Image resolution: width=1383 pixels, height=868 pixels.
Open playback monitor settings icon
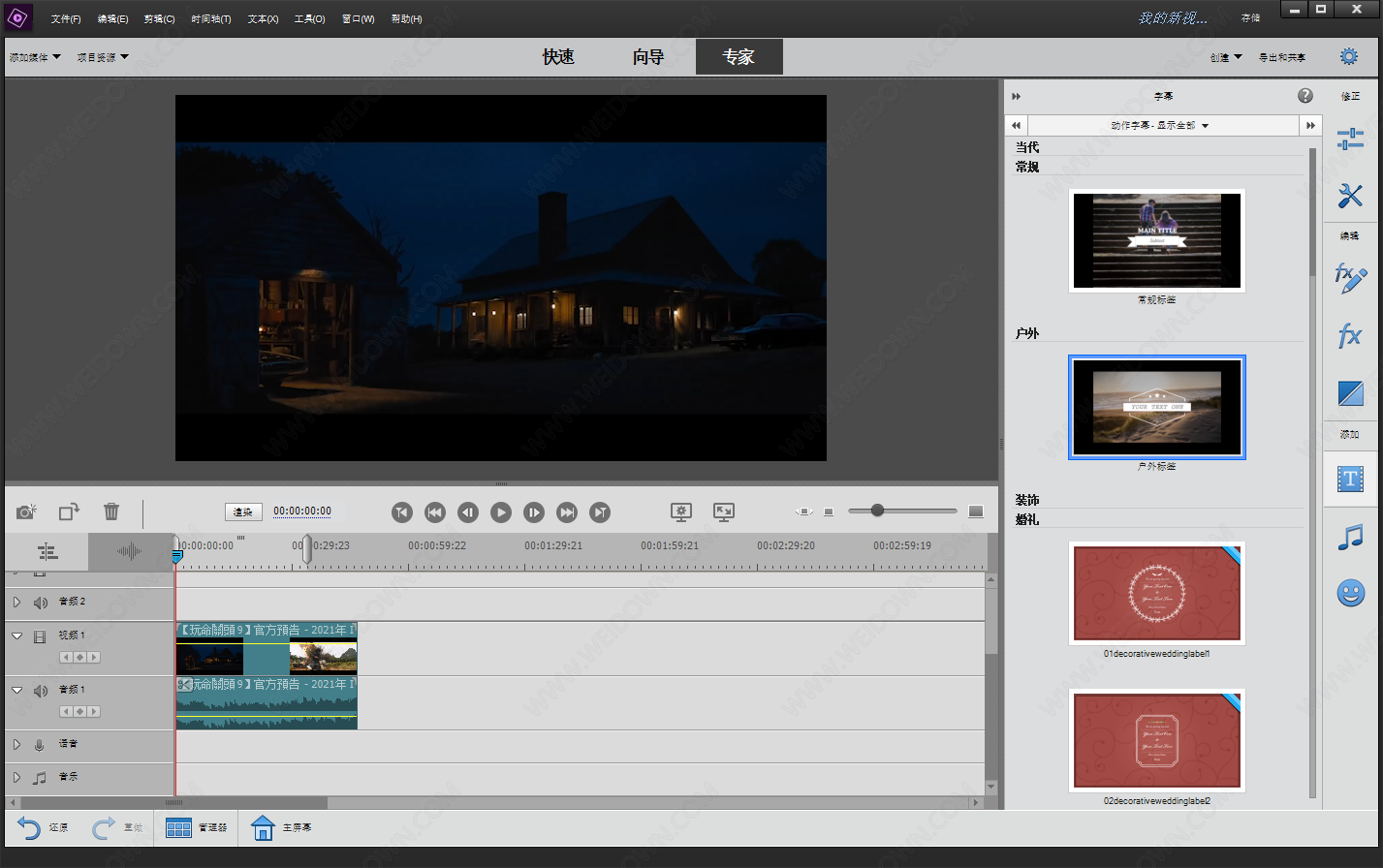point(681,511)
